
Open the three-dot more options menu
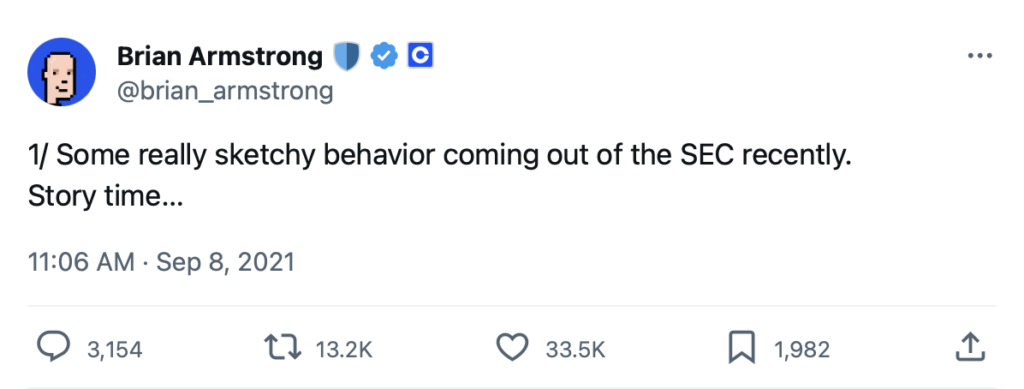pyautogui.click(x=980, y=56)
